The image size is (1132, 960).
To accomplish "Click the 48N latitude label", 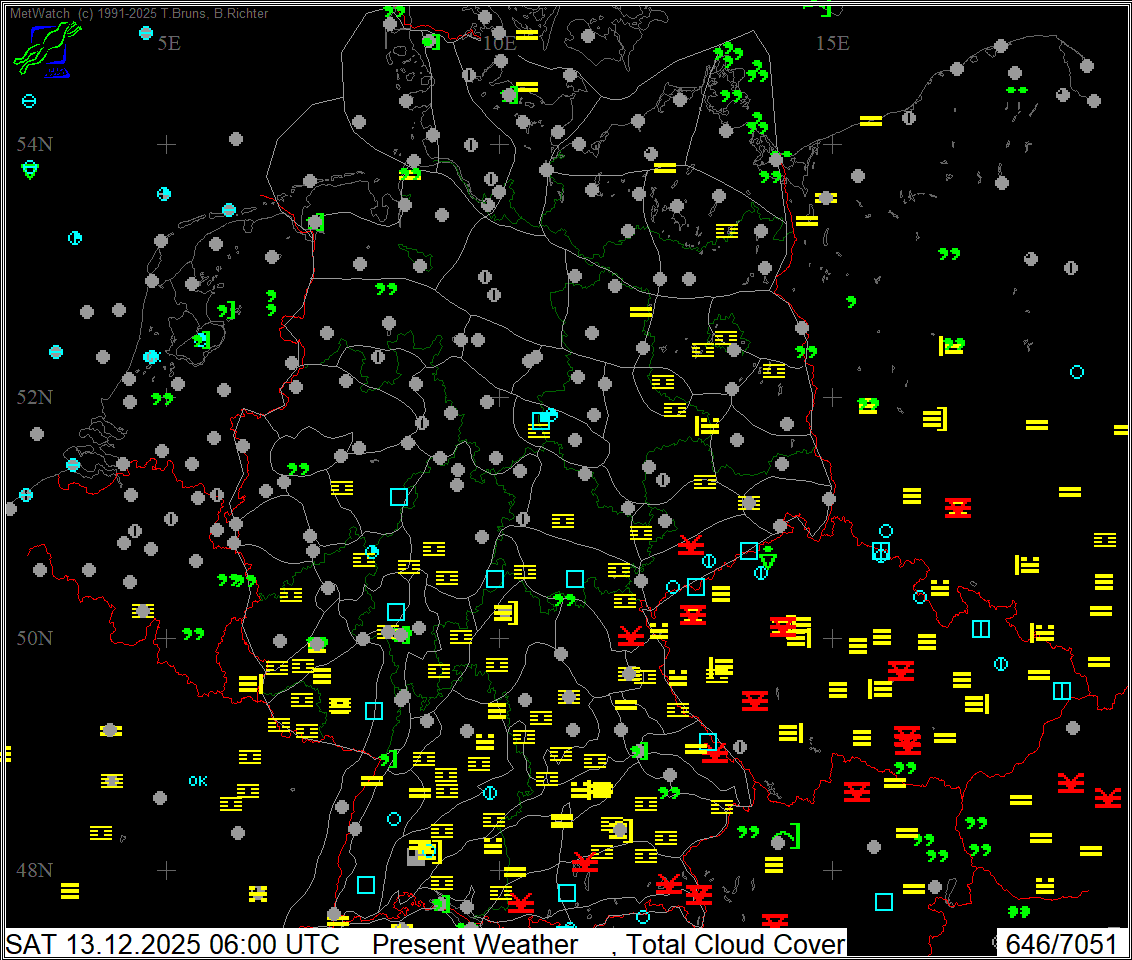I will click(35, 869).
